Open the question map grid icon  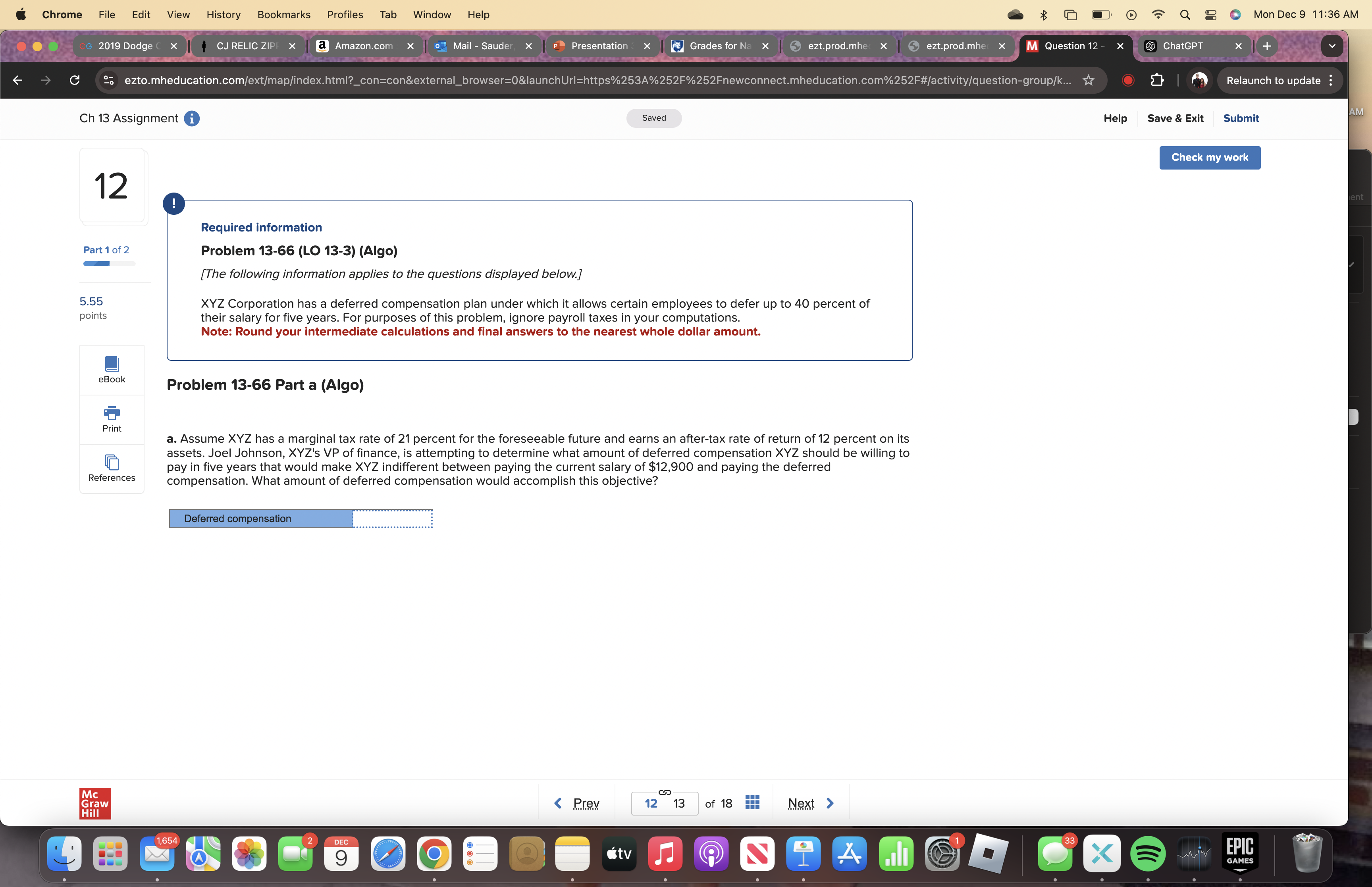coord(752,802)
